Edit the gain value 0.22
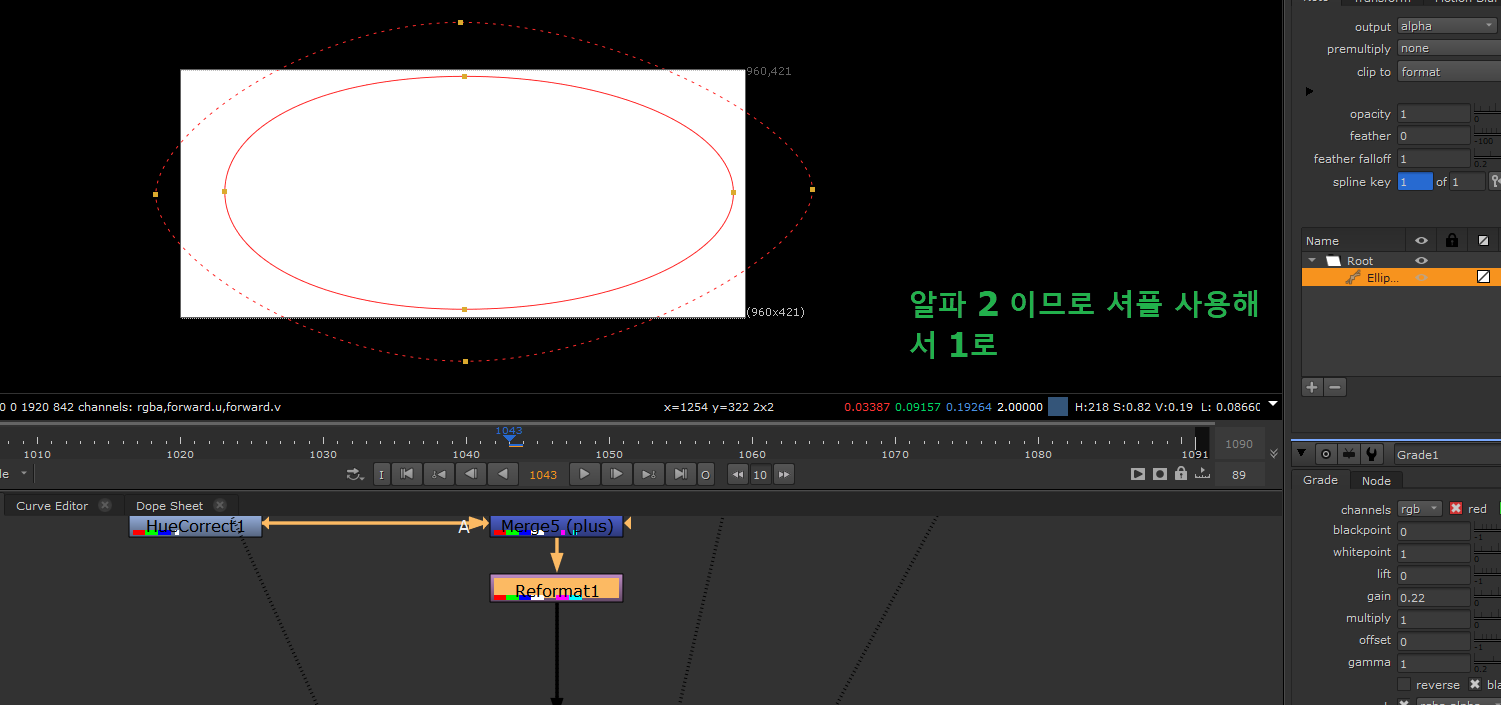Image resolution: width=1501 pixels, height=705 pixels. [1434, 597]
